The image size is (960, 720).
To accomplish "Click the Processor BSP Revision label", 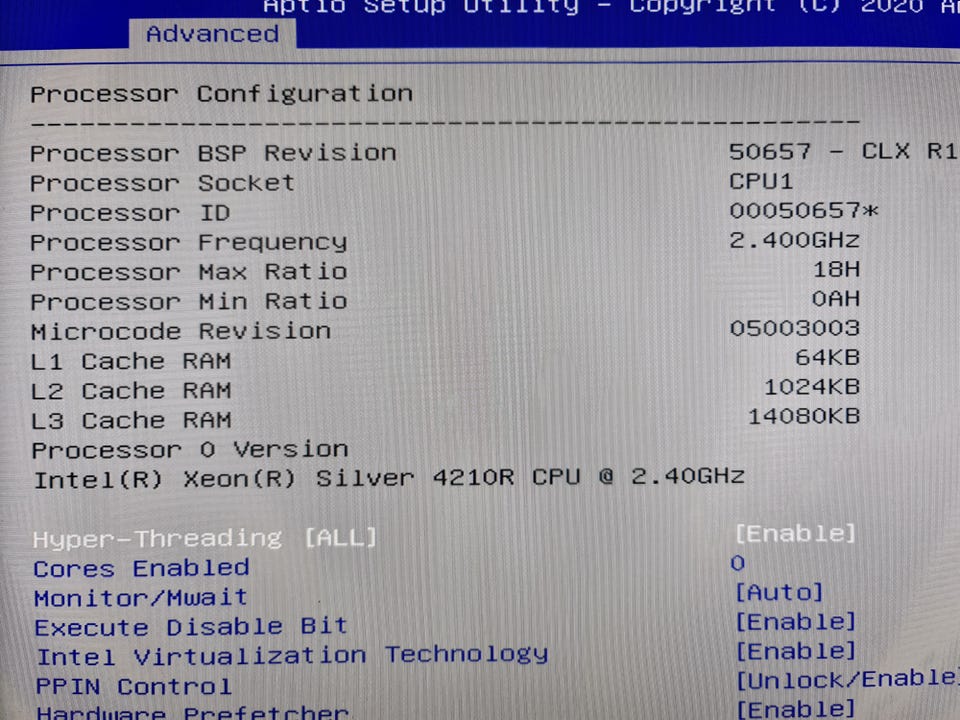I will pos(213,153).
